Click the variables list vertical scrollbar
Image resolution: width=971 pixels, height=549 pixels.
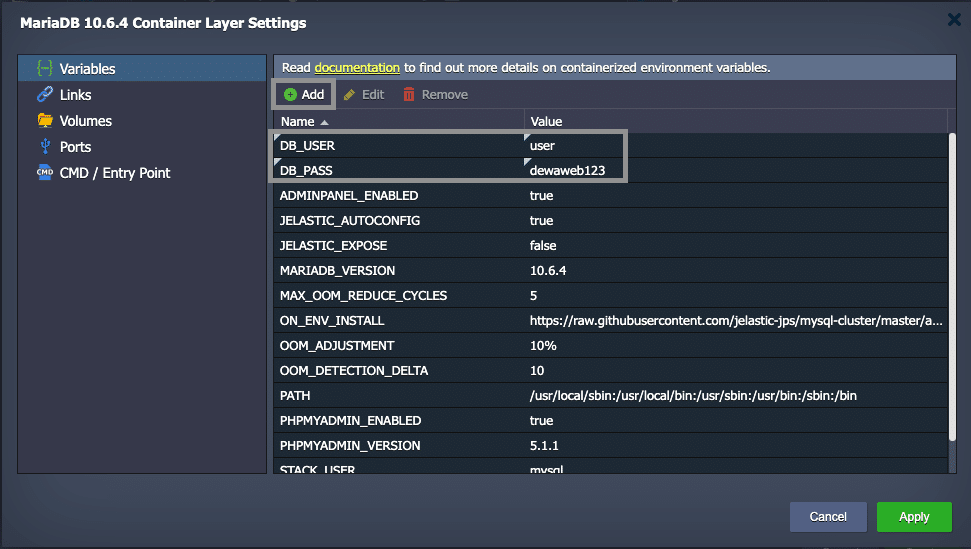coord(952,287)
